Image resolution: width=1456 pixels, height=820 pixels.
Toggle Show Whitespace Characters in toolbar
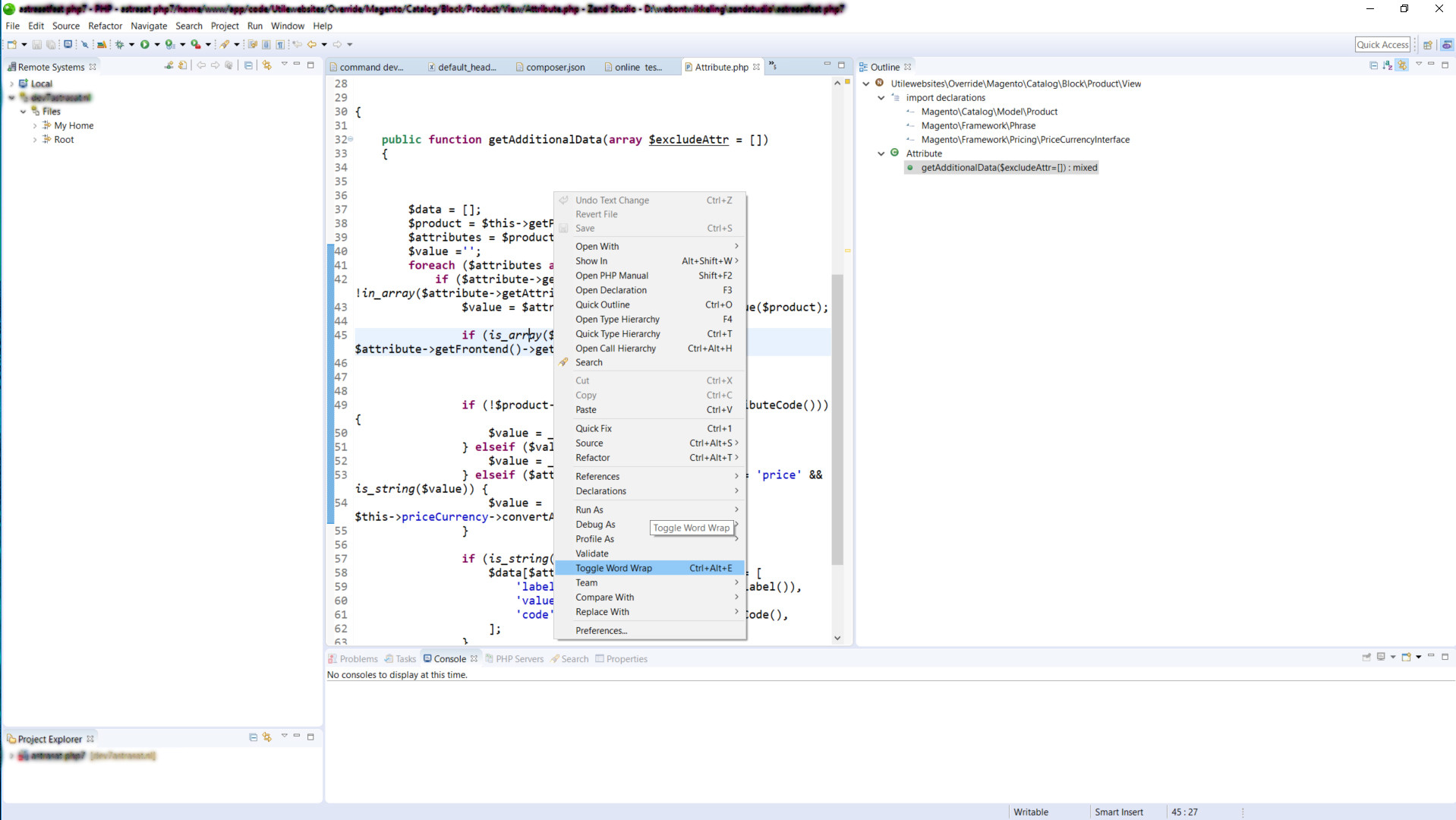[x=280, y=45]
